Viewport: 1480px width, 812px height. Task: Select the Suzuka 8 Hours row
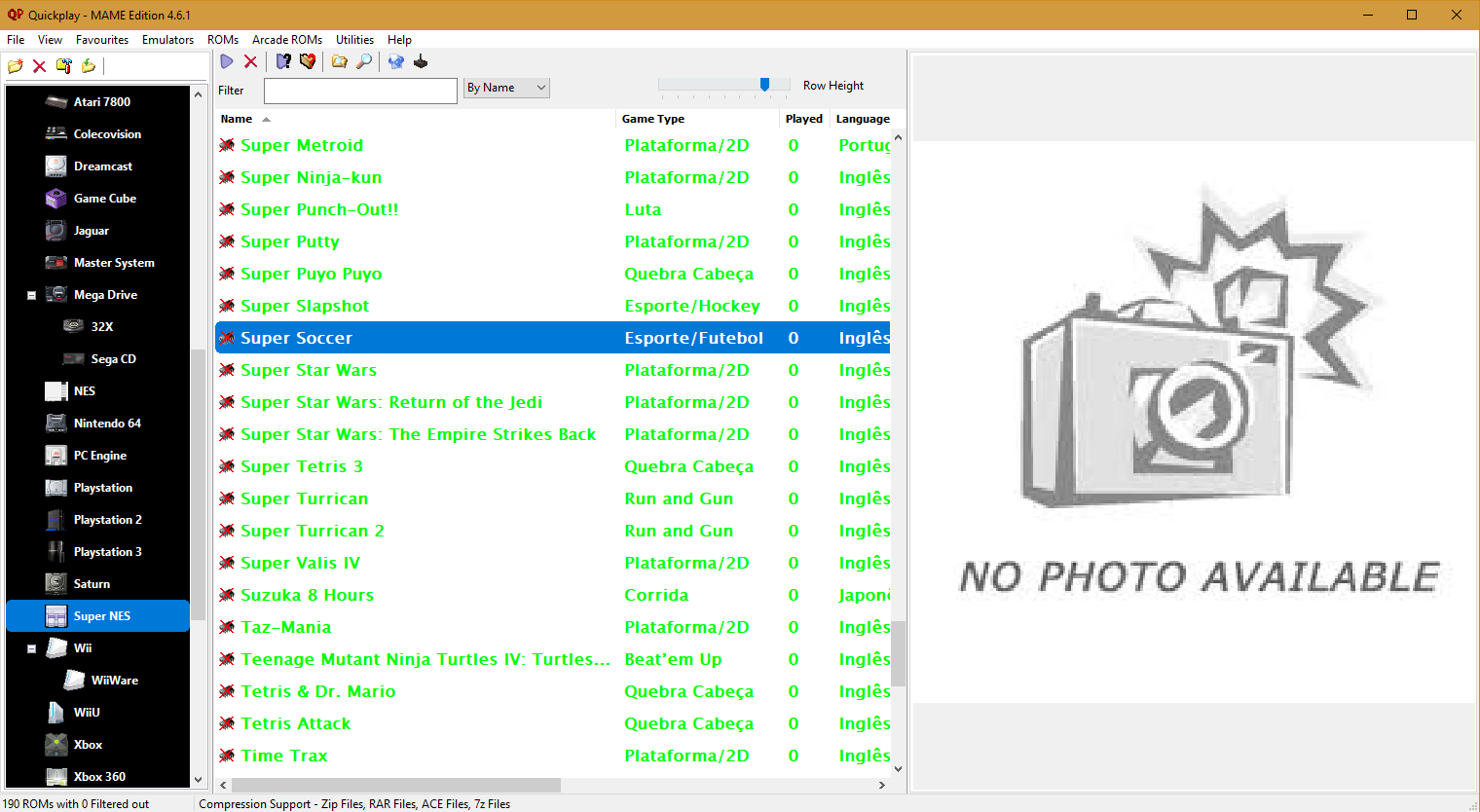553,595
